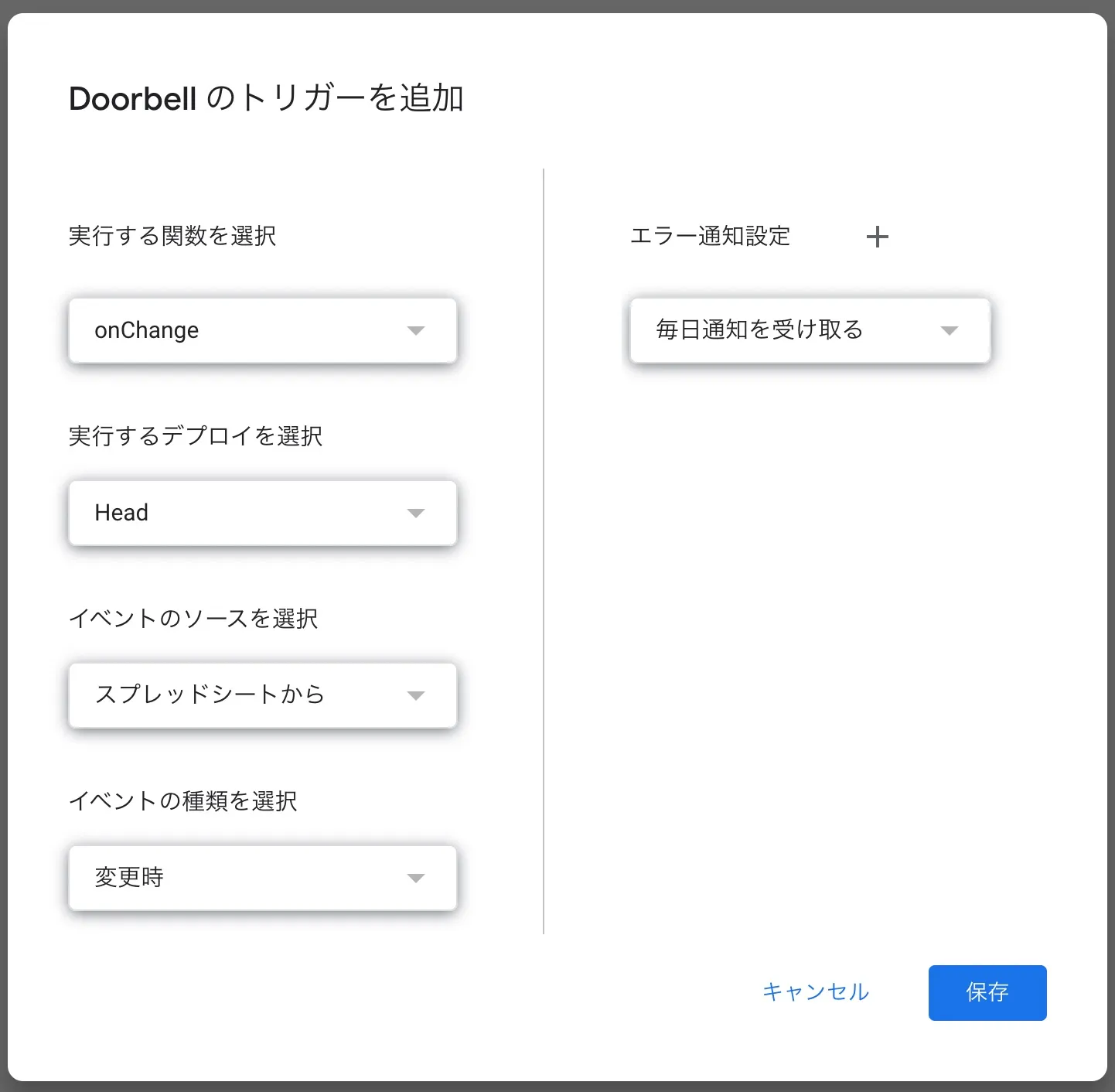Click the plus icon to add error notification
1115x1092 pixels.
tap(877, 237)
